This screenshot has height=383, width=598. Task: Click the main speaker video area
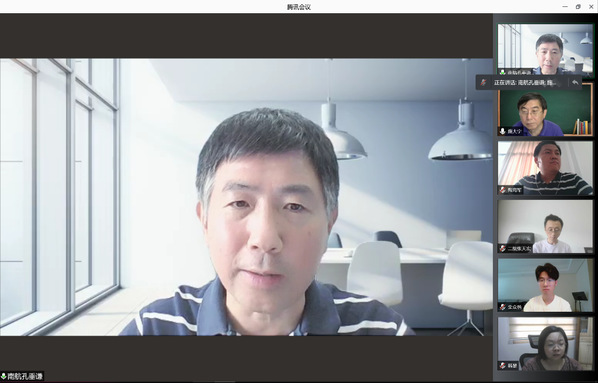[x=246, y=197]
